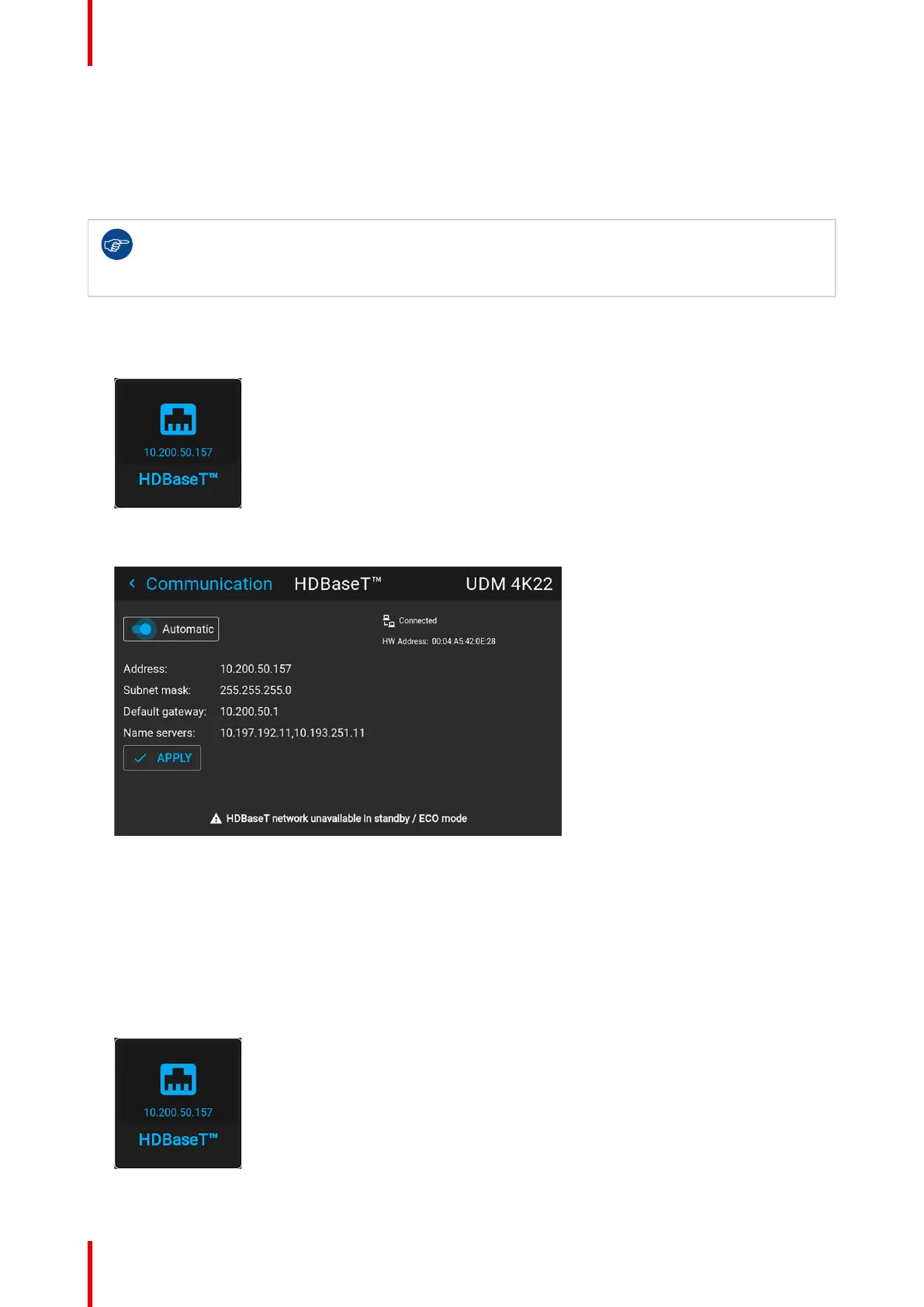
Task: Select the Name servers value field
Action: 292,733
